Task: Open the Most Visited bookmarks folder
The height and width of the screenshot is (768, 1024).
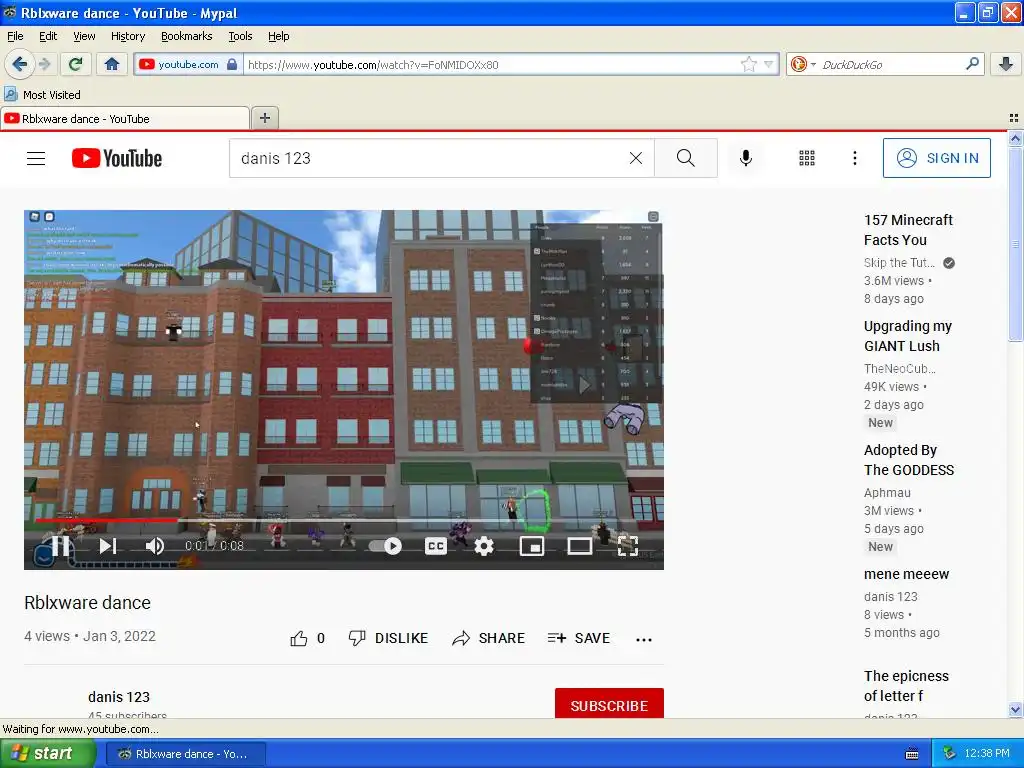Action: pyautogui.click(x=42, y=95)
